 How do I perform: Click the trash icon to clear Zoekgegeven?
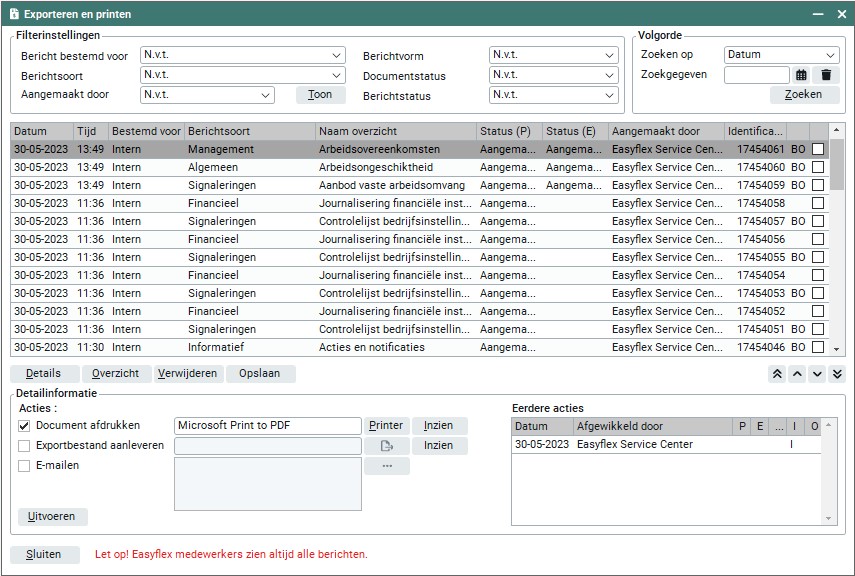point(826,75)
